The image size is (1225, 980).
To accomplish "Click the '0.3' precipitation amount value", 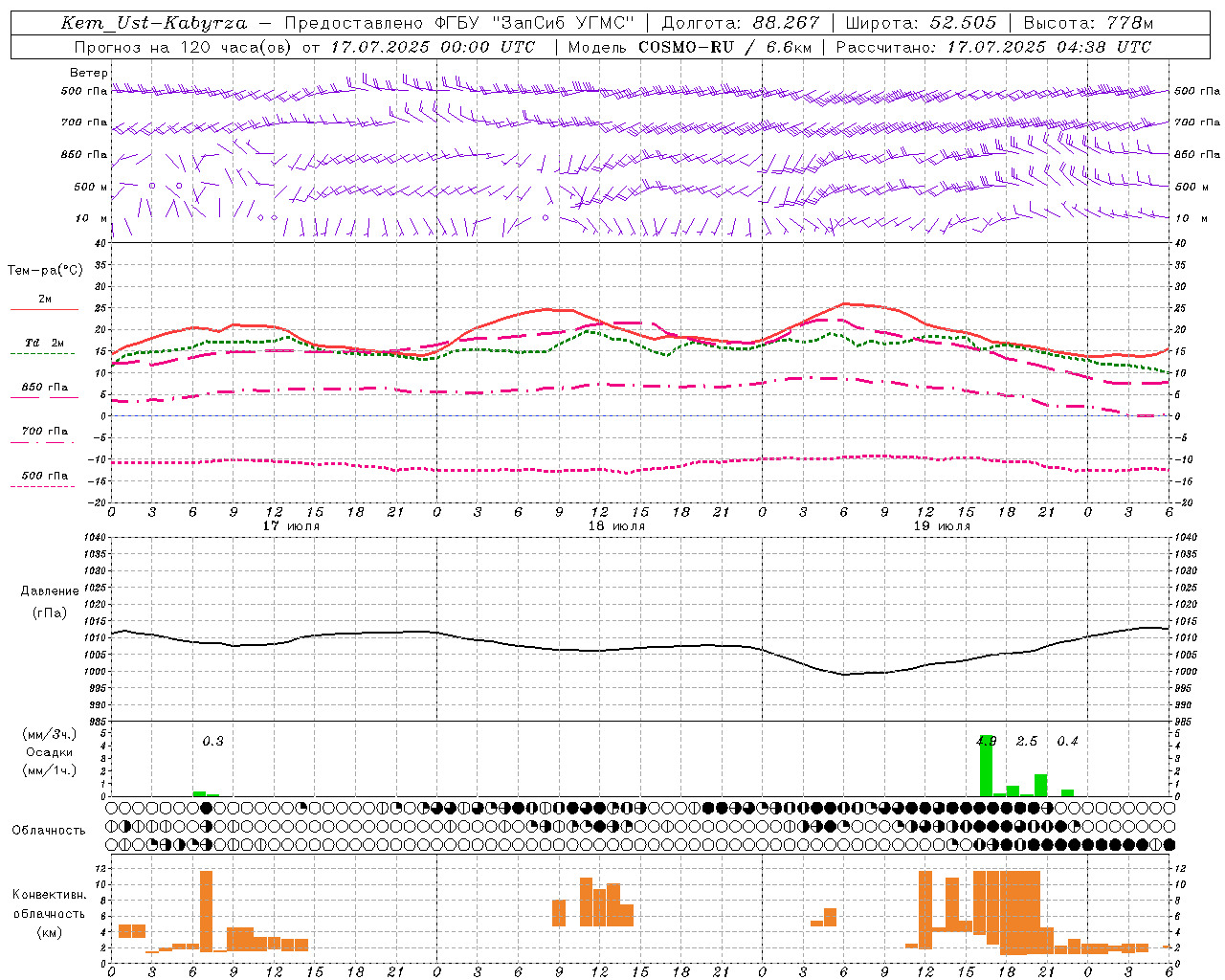I will click(x=212, y=742).
